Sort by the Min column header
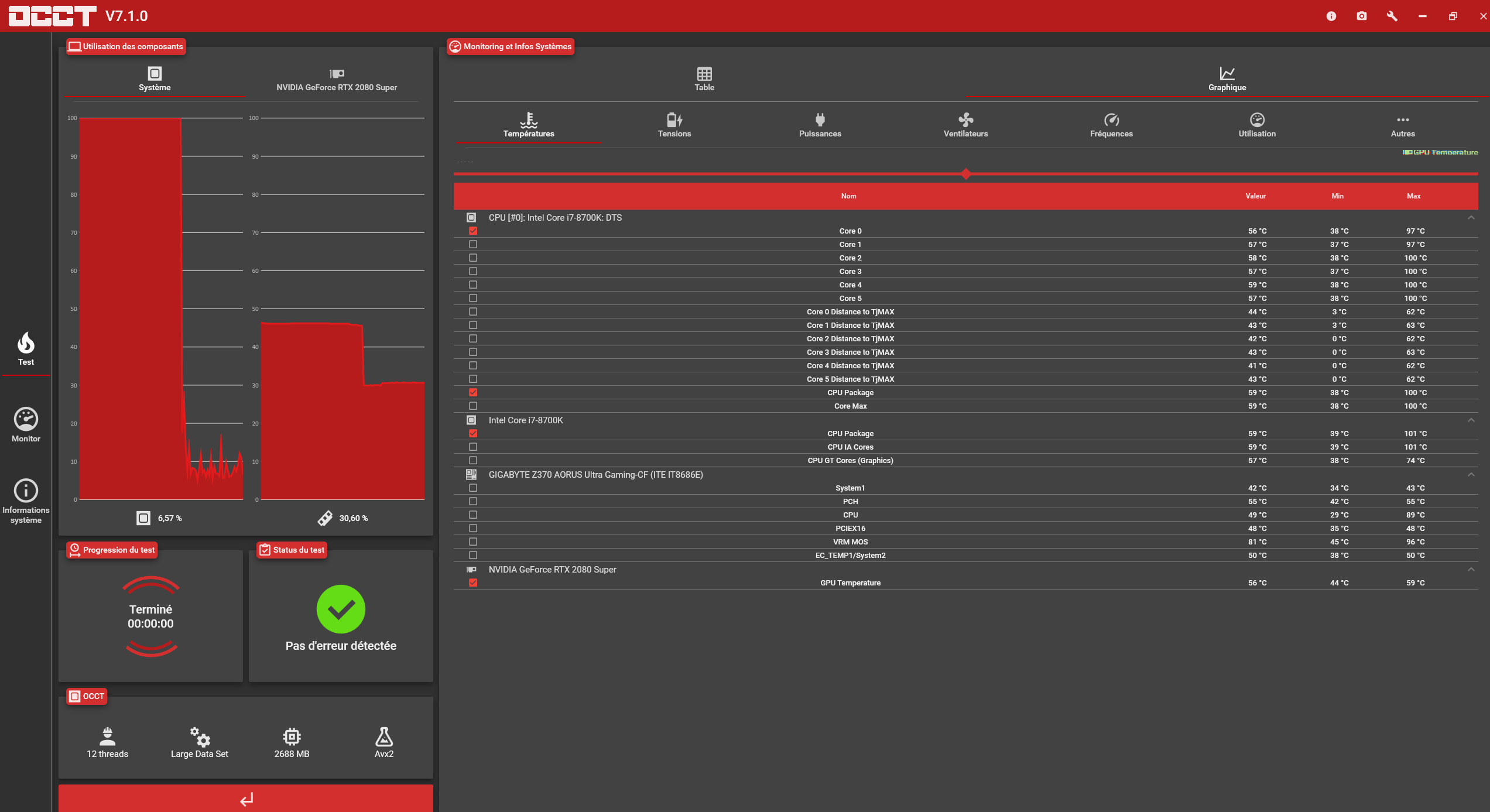Image resolution: width=1490 pixels, height=812 pixels. [1338, 196]
